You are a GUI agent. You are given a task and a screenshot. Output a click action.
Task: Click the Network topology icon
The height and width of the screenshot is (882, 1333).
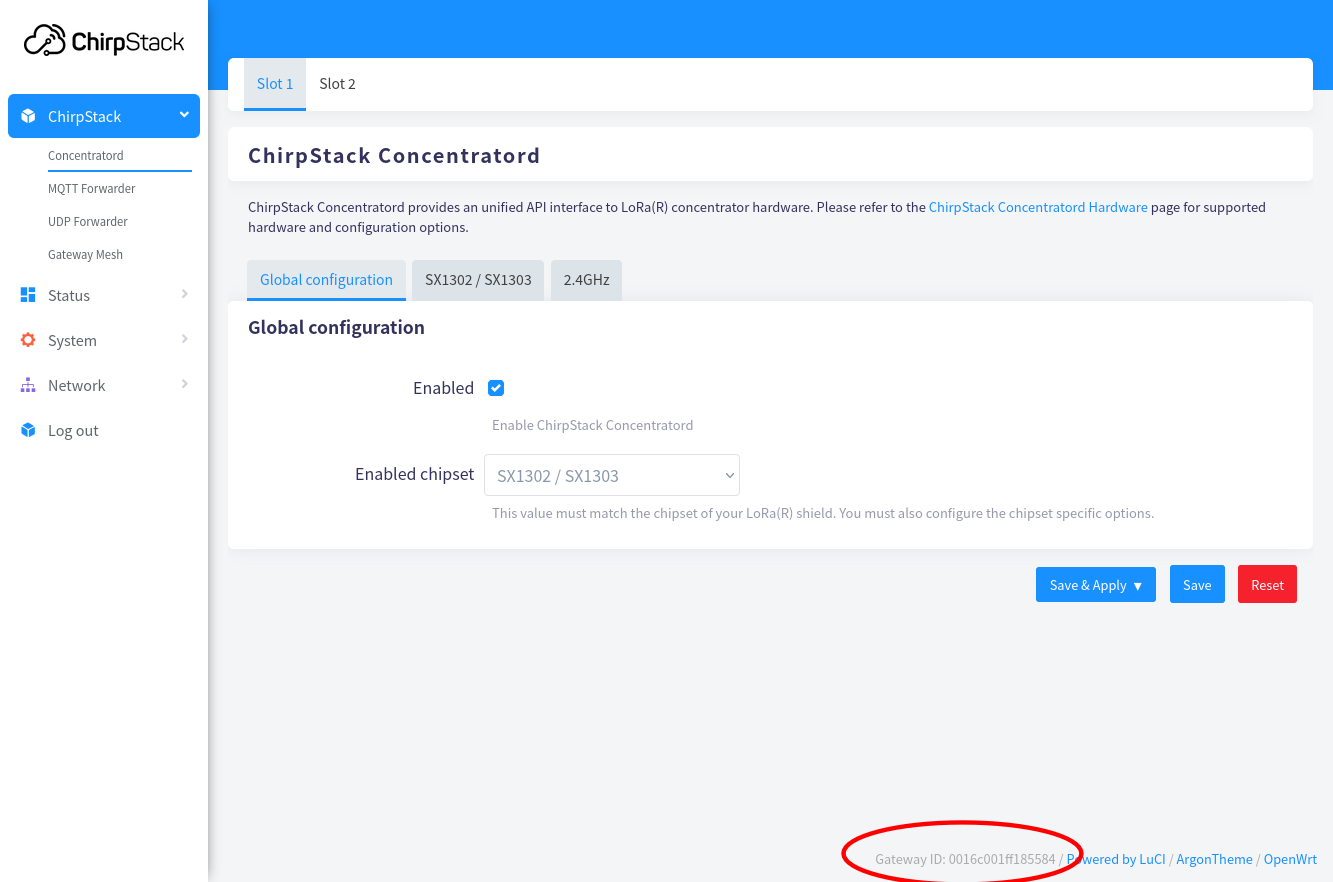coord(28,385)
